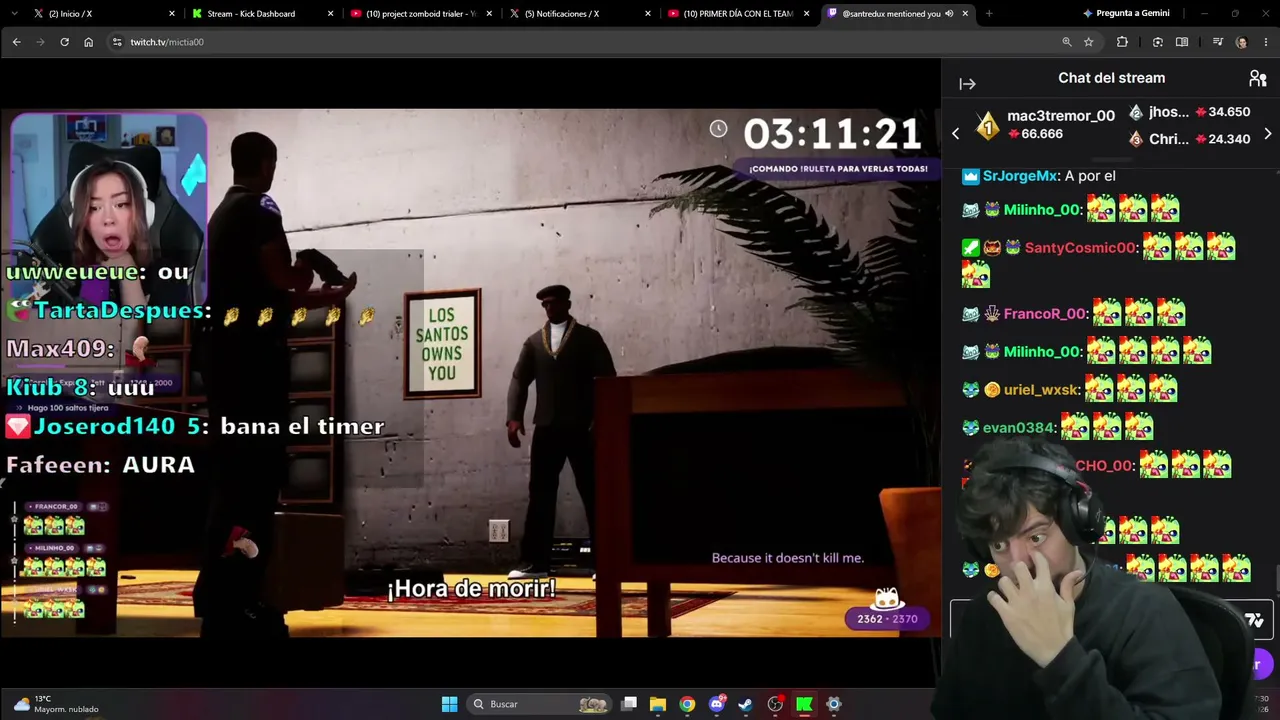1280x720 pixels.
Task: Open the Kick app from the taskbar
Action: 804,704
